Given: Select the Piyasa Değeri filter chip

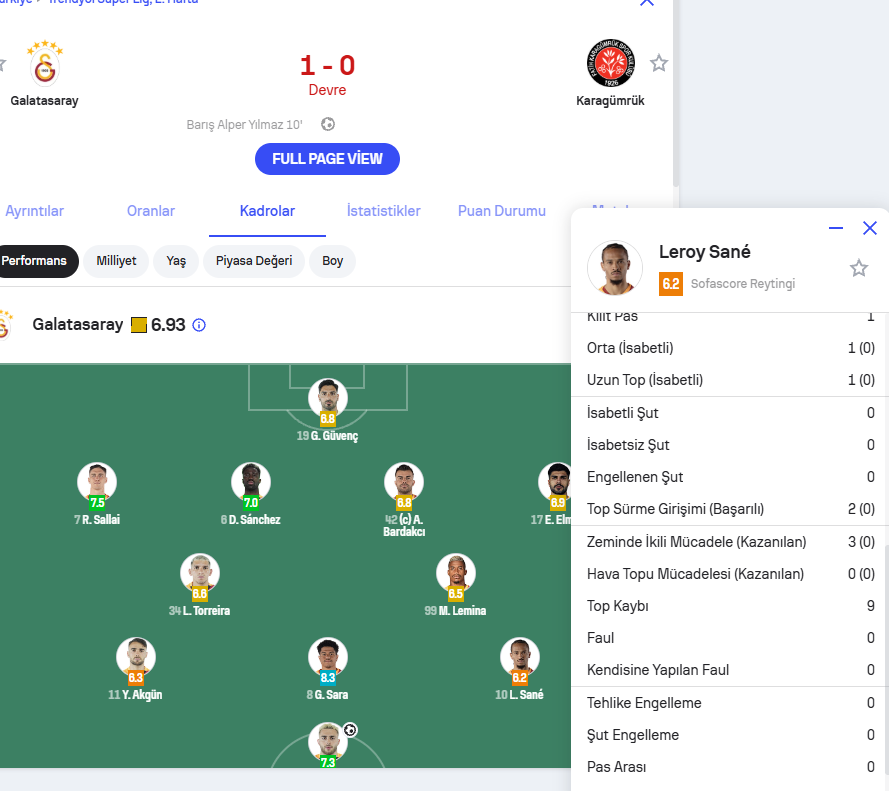Looking at the screenshot, I should pyautogui.click(x=254, y=261).
